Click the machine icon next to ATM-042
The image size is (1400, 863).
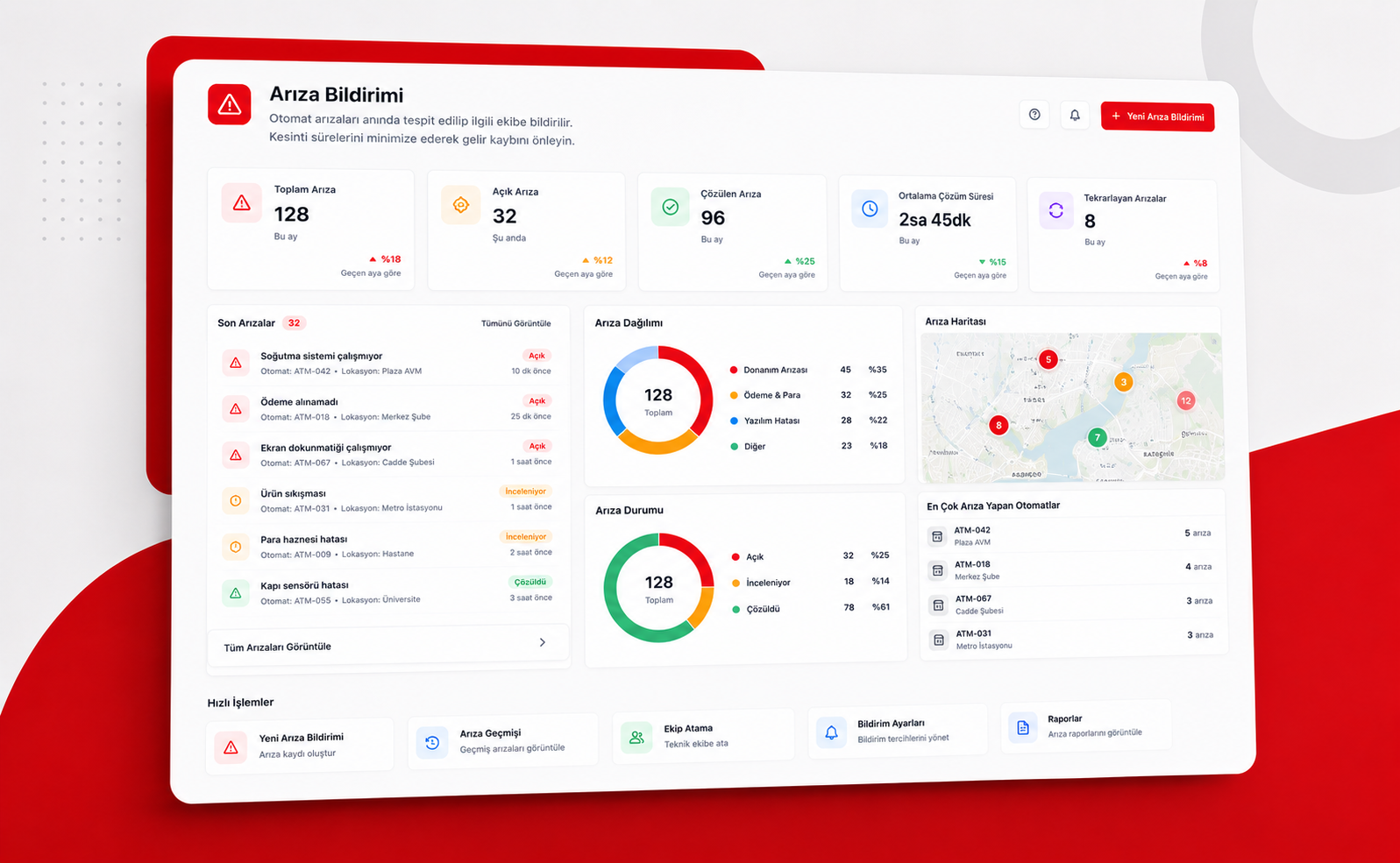tap(937, 536)
